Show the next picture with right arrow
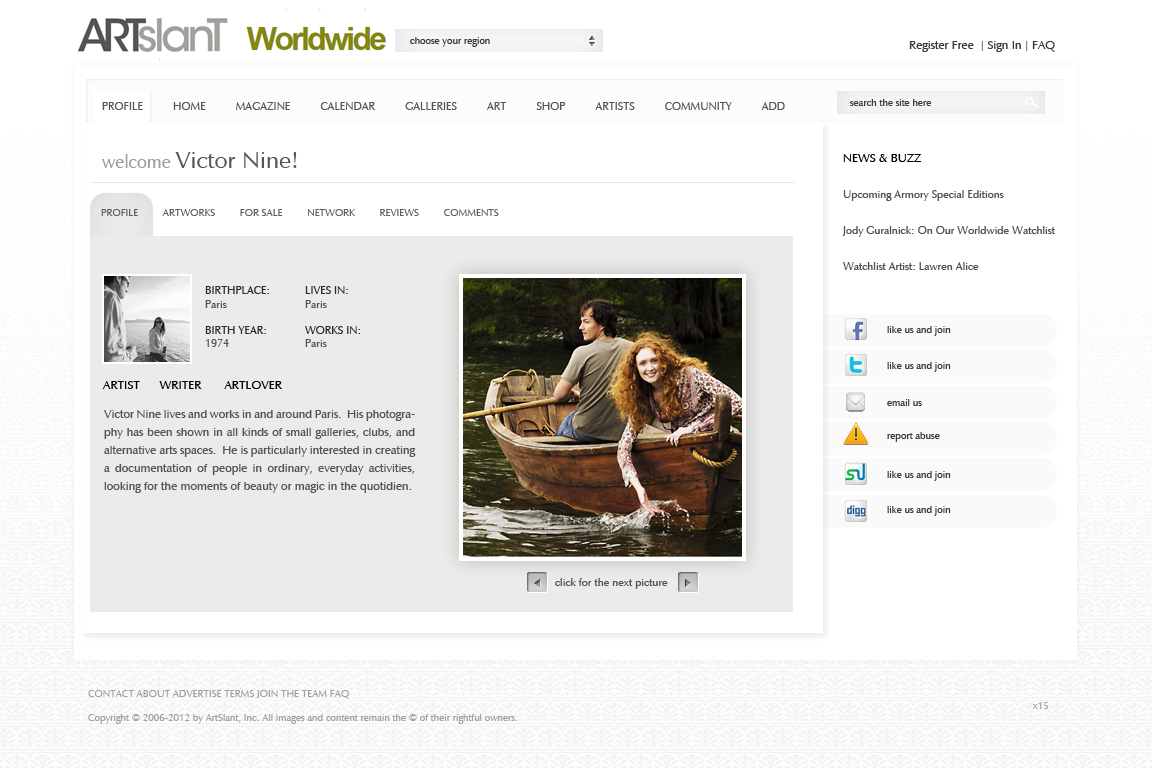1152x768 pixels. point(687,582)
